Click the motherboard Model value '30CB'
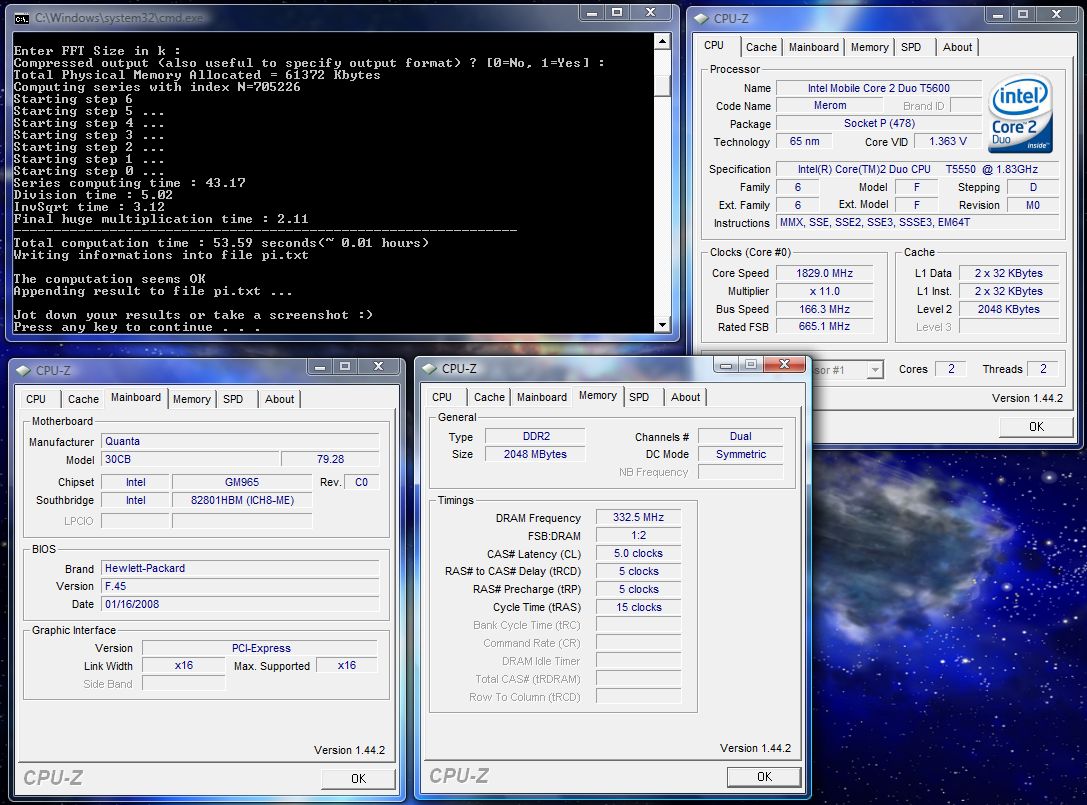This screenshot has height=805, width=1087. click(191, 459)
